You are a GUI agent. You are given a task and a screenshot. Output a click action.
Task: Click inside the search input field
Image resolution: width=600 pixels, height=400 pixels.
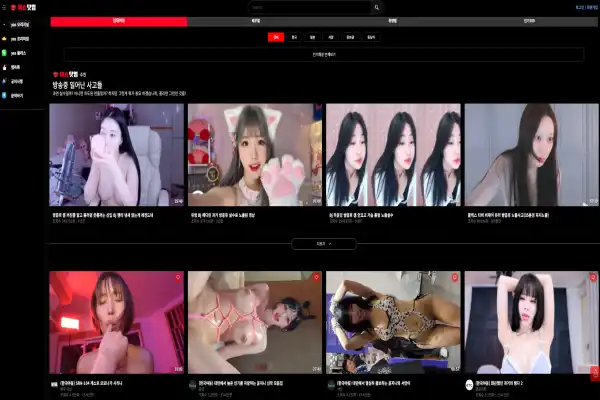[x=310, y=7]
